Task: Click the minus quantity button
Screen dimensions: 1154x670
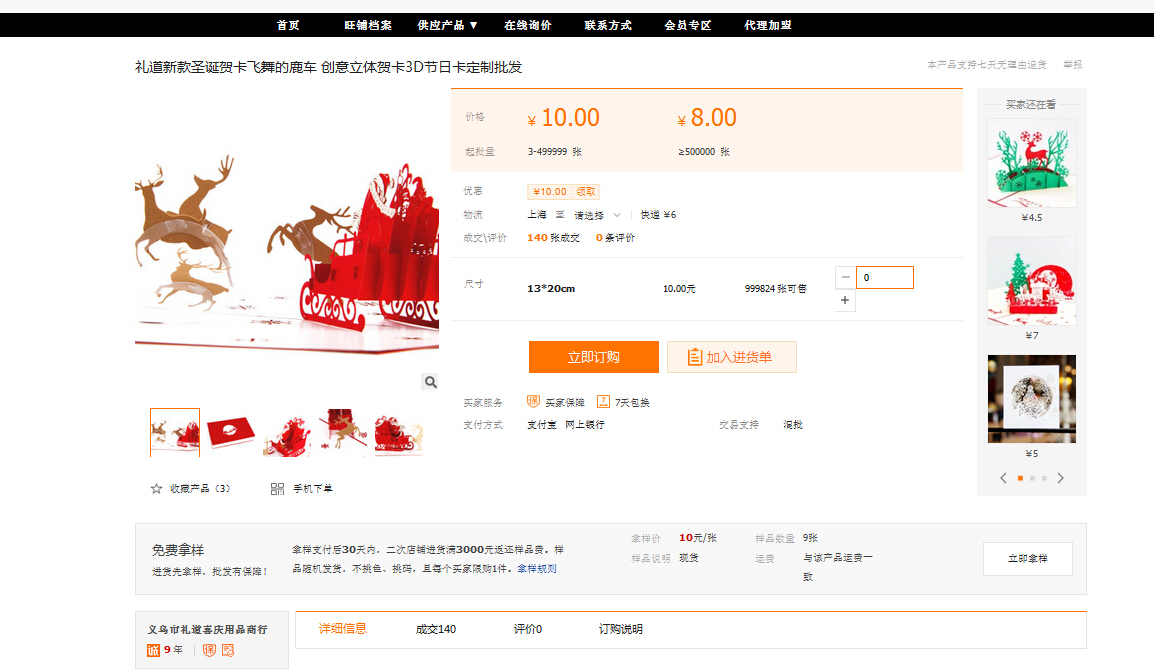Action: coord(845,278)
